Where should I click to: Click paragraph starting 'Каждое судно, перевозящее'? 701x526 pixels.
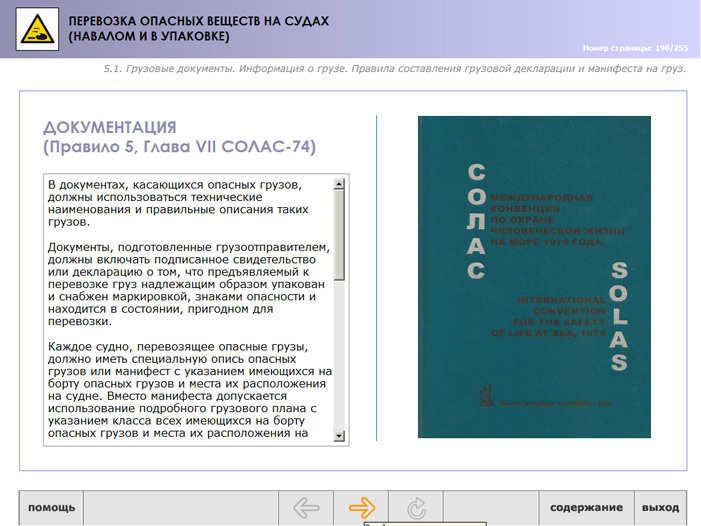[x=190, y=390]
